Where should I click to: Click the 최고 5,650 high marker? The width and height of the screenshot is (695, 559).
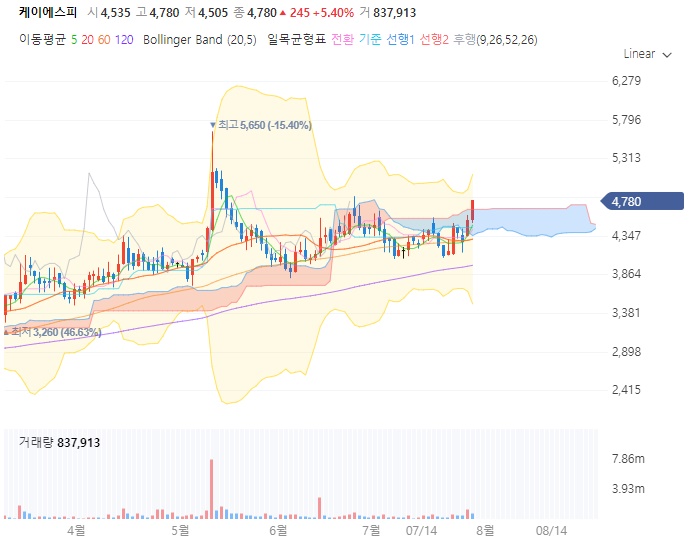click(x=261, y=125)
